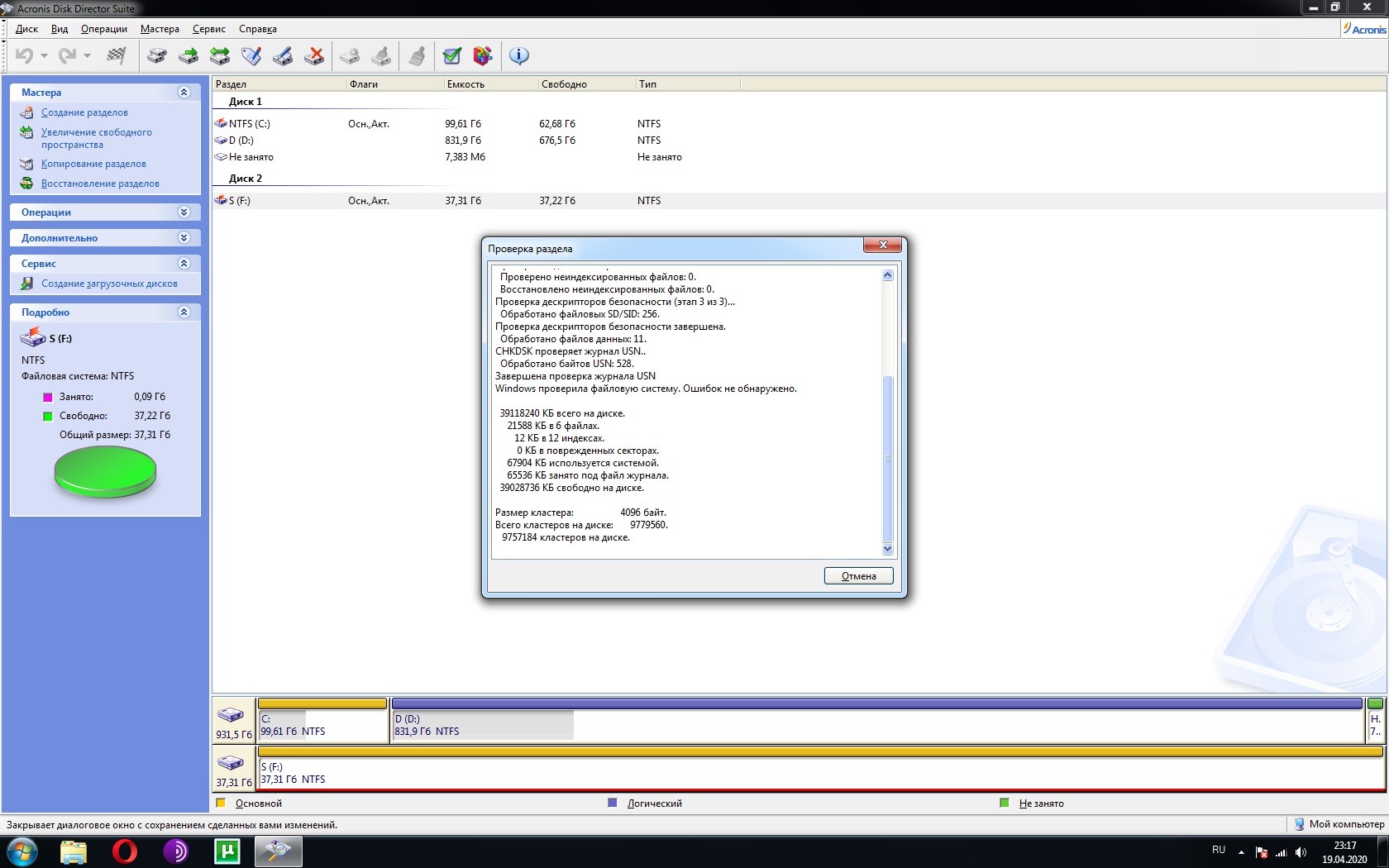Viewport: 1389px width, 868px height.
Task: Click the grayed disk cleanup toolbar icon
Action: [x=381, y=55]
